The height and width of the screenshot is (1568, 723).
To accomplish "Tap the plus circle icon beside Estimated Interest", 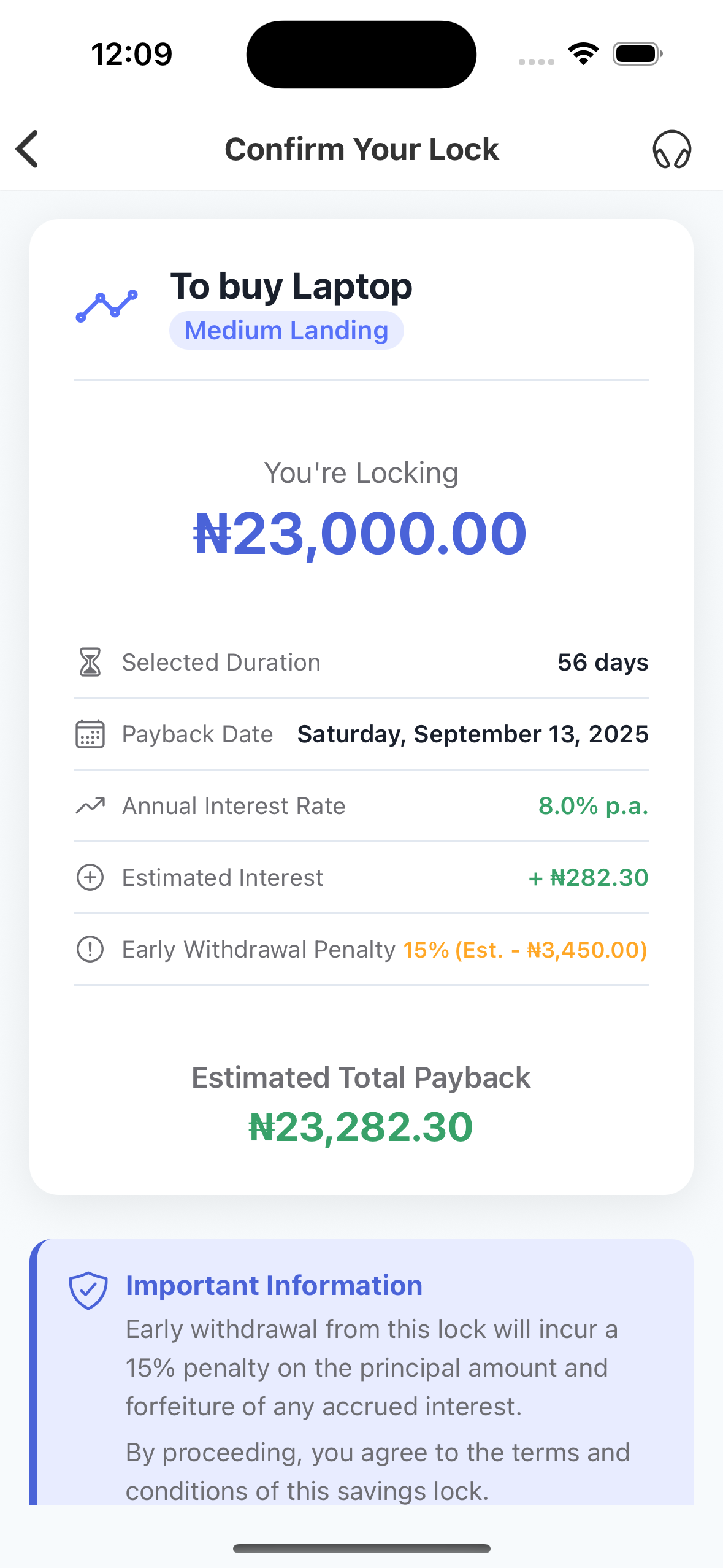I will click(90, 877).
